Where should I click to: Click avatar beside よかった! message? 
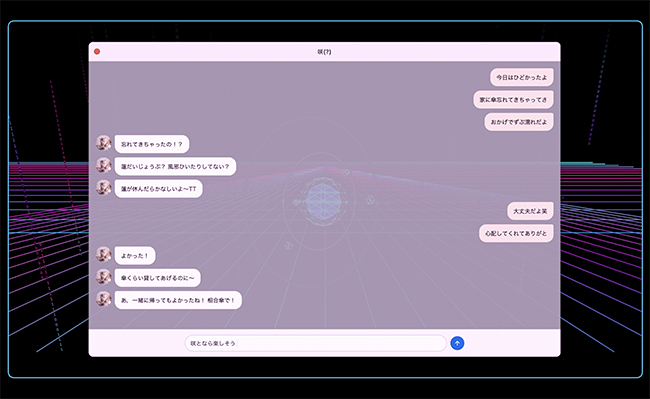(x=104, y=255)
